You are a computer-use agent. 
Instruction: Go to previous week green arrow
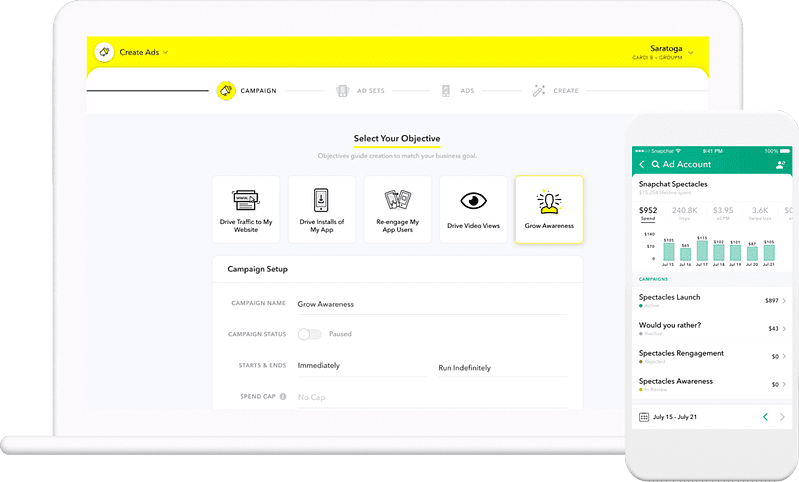[x=765, y=417]
